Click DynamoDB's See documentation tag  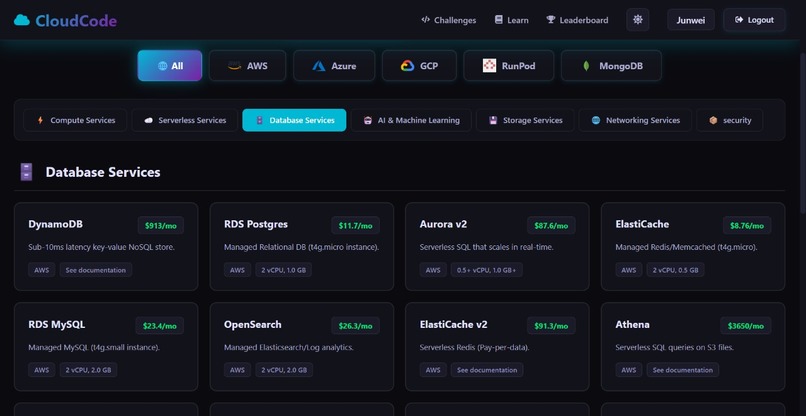pyautogui.click(x=96, y=270)
